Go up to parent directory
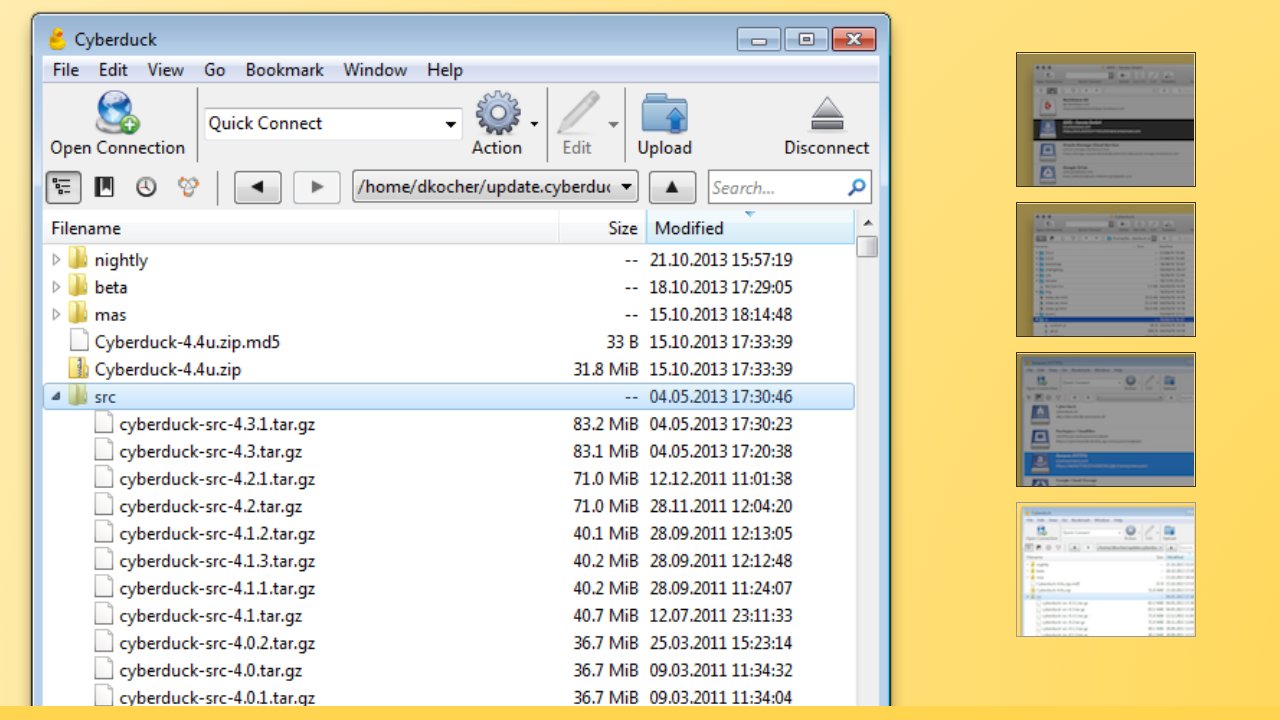The width and height of the screenshot is (1280, 720). pos(672,187)
